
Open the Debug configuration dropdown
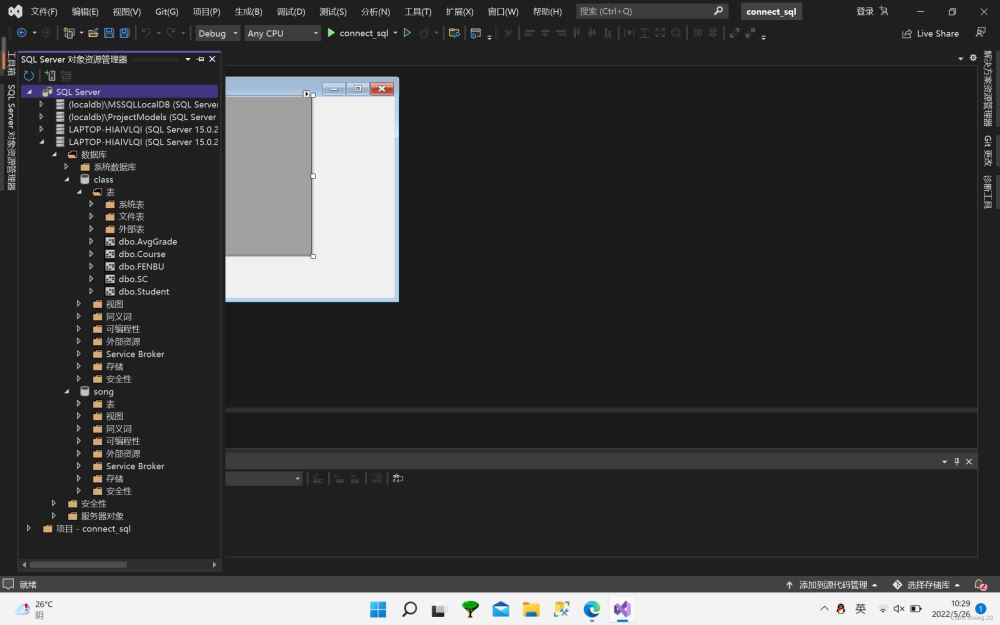tap(218, 33)
